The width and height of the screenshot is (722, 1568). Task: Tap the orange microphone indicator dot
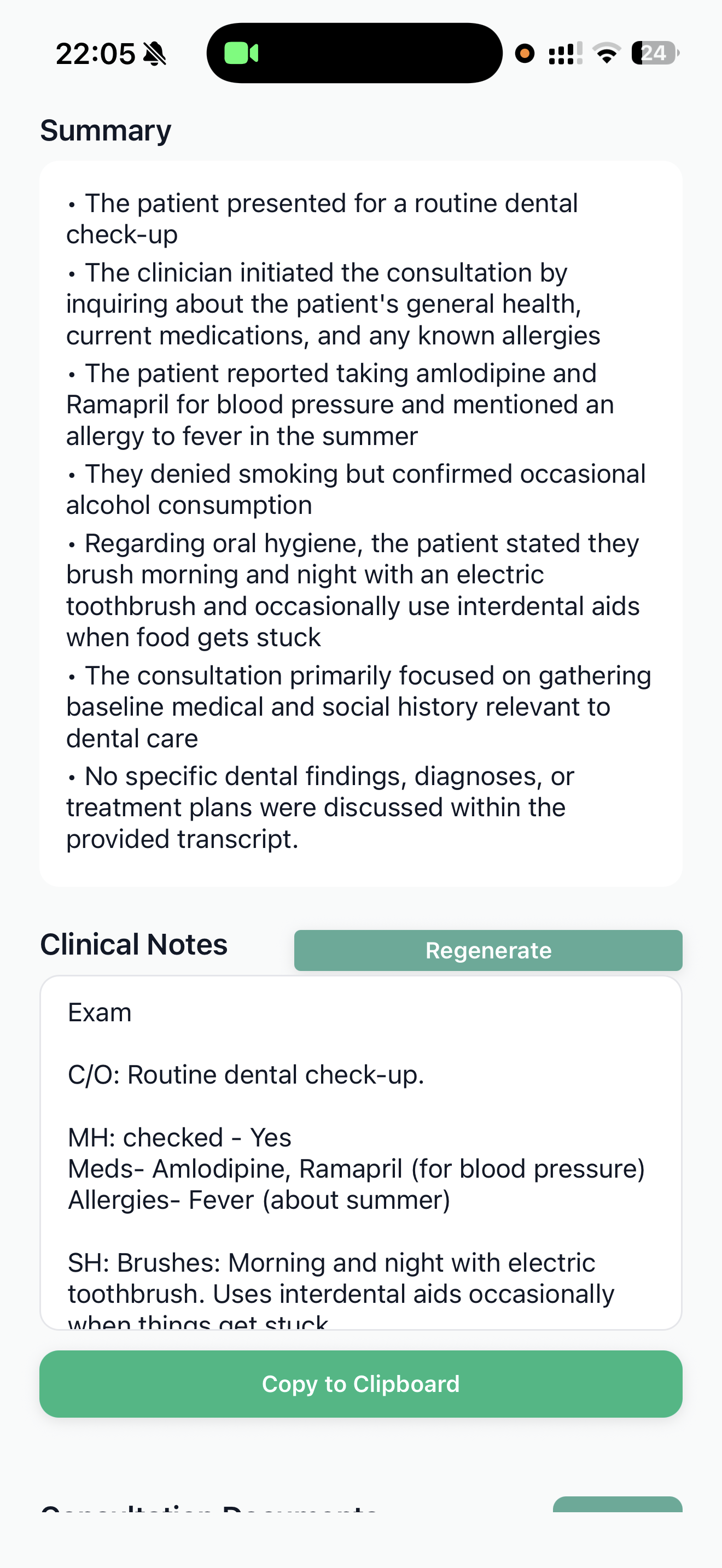coord(524,54)
